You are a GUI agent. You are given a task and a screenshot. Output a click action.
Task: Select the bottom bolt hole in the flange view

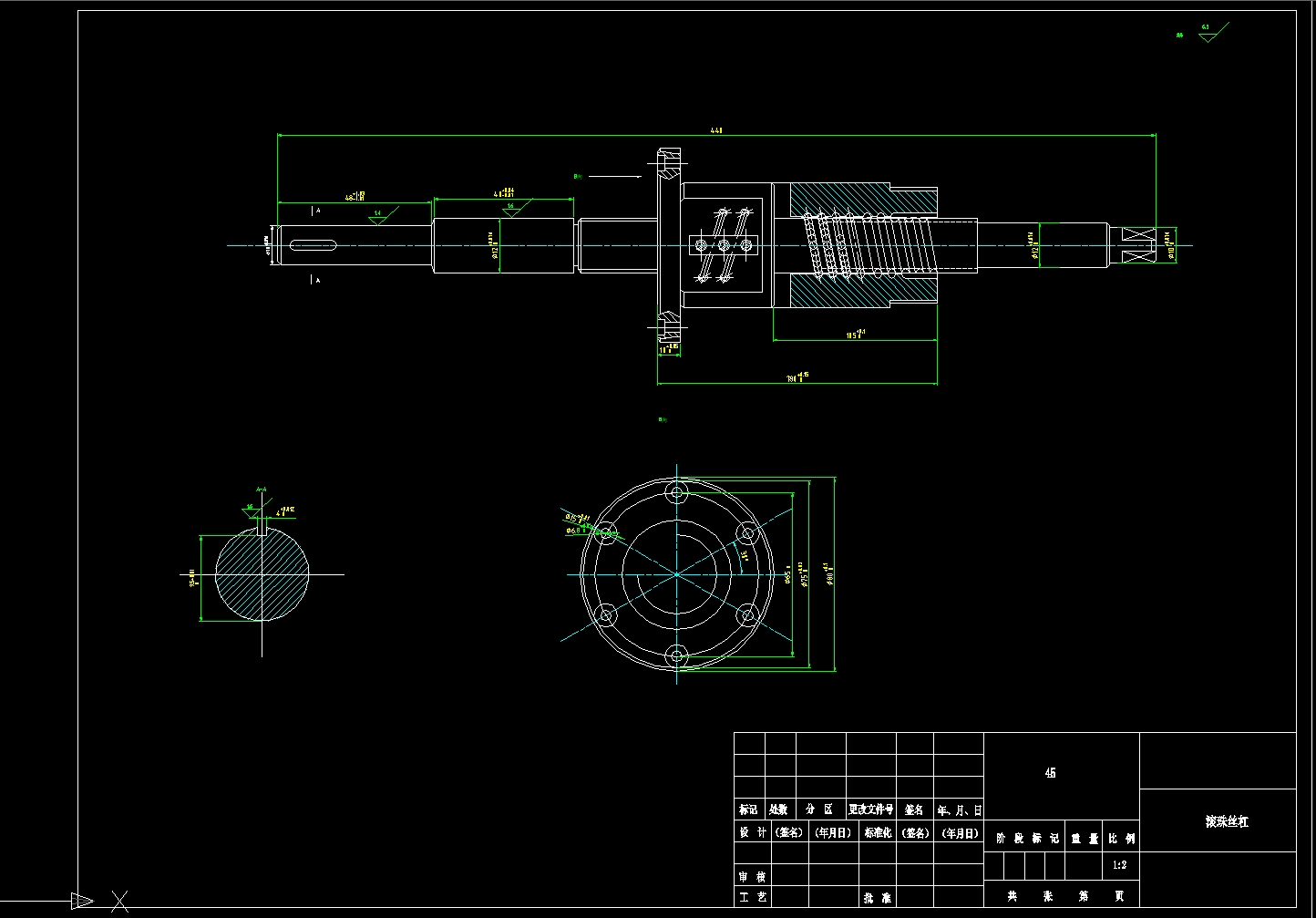coord(676,655)
